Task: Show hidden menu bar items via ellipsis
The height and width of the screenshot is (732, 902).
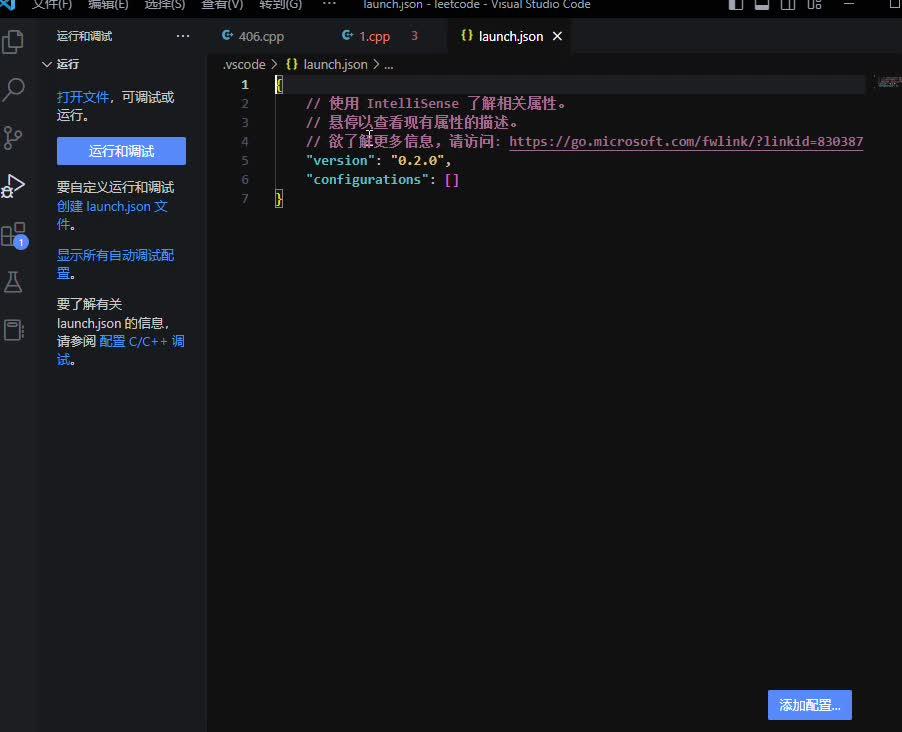Action: [x=329, y=4]
